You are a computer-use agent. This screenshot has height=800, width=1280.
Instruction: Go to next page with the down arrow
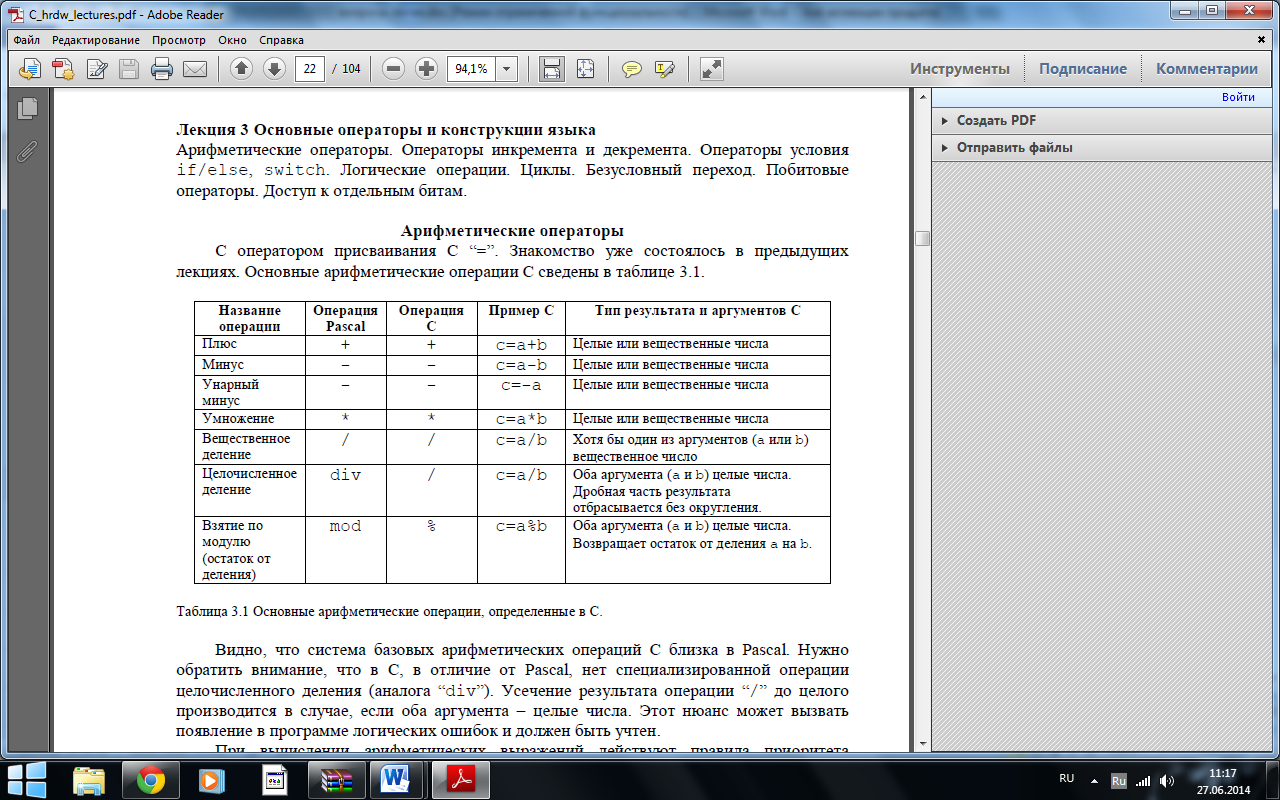point(274,69)
